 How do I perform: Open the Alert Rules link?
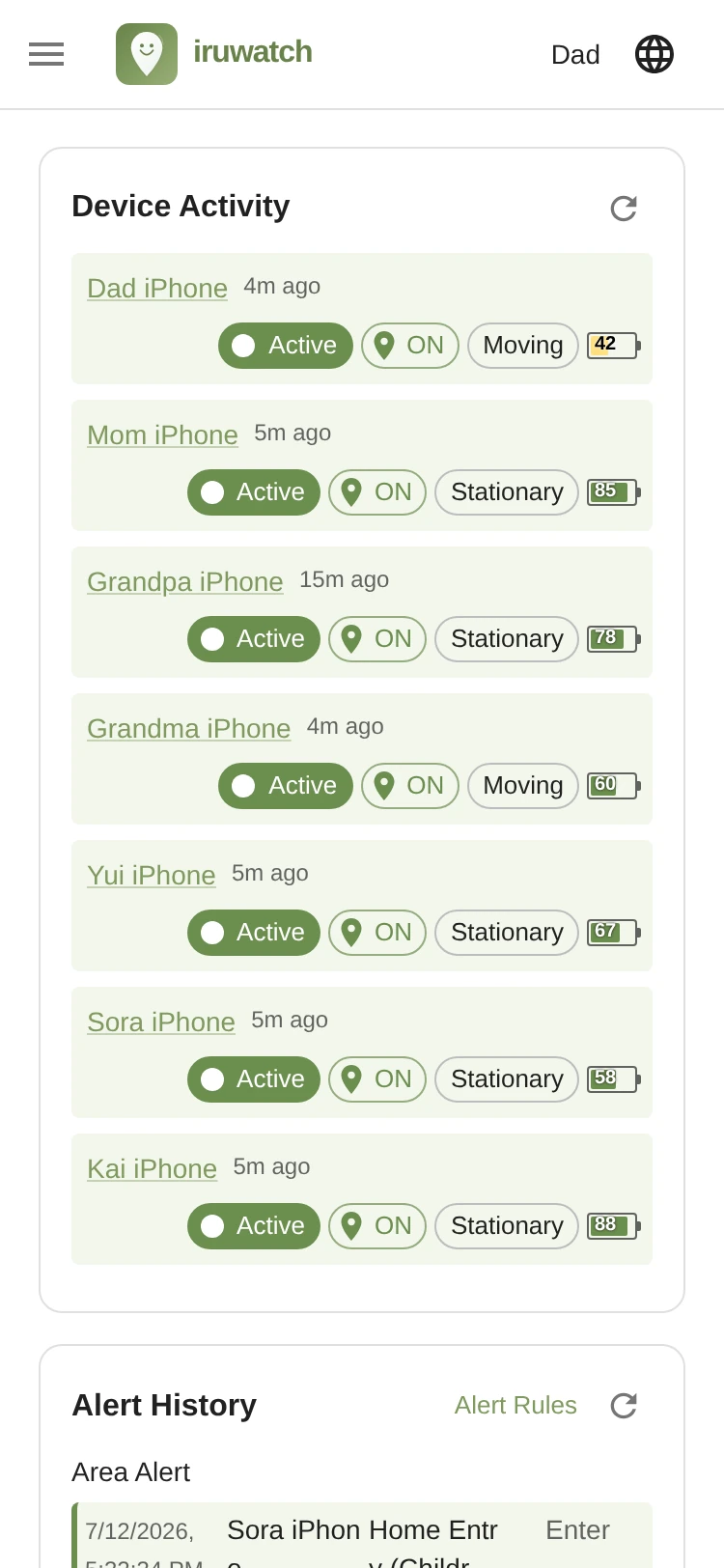[515, 1405]
